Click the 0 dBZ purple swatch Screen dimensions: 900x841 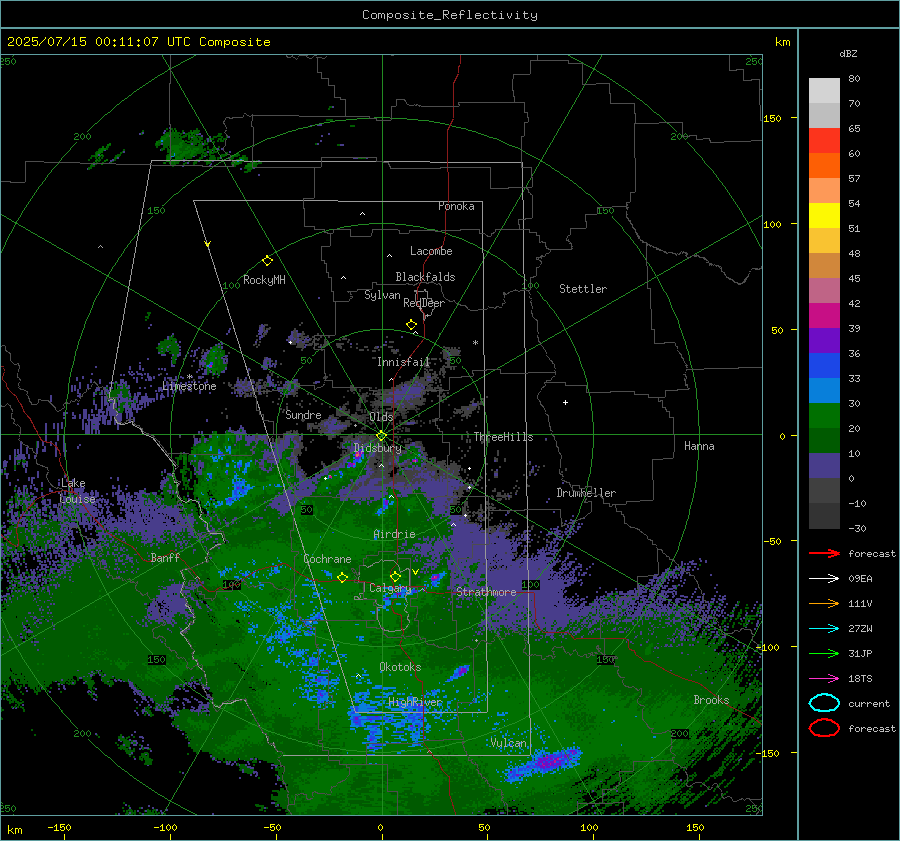click(824, 466)
